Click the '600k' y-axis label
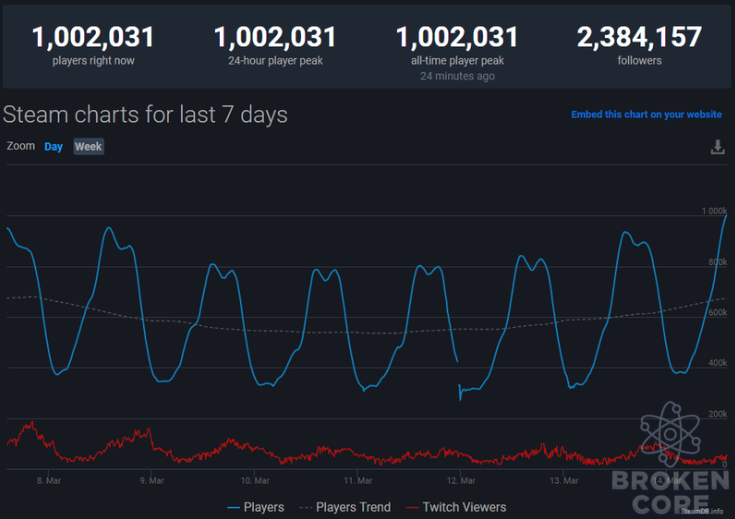Screen dimensions: 735x519 718,313
